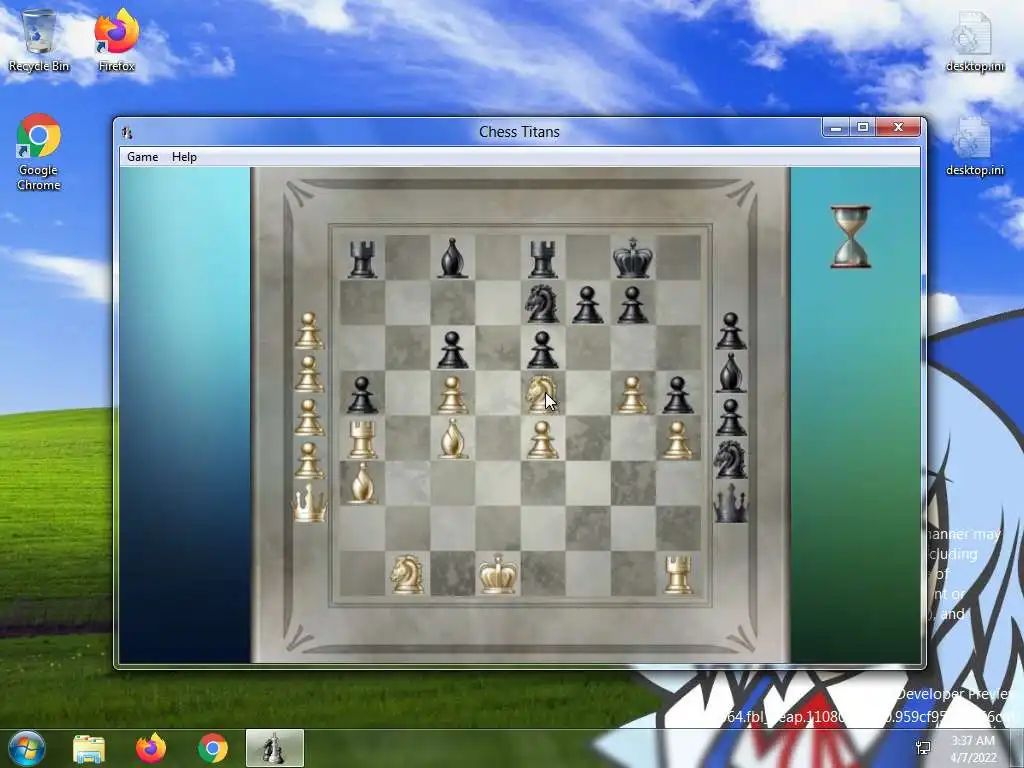Image resolution: width=1024 pixels, height=768 pixels.
Task: Minimize the Chess Titans window
Action: click(x=835, y=127)
